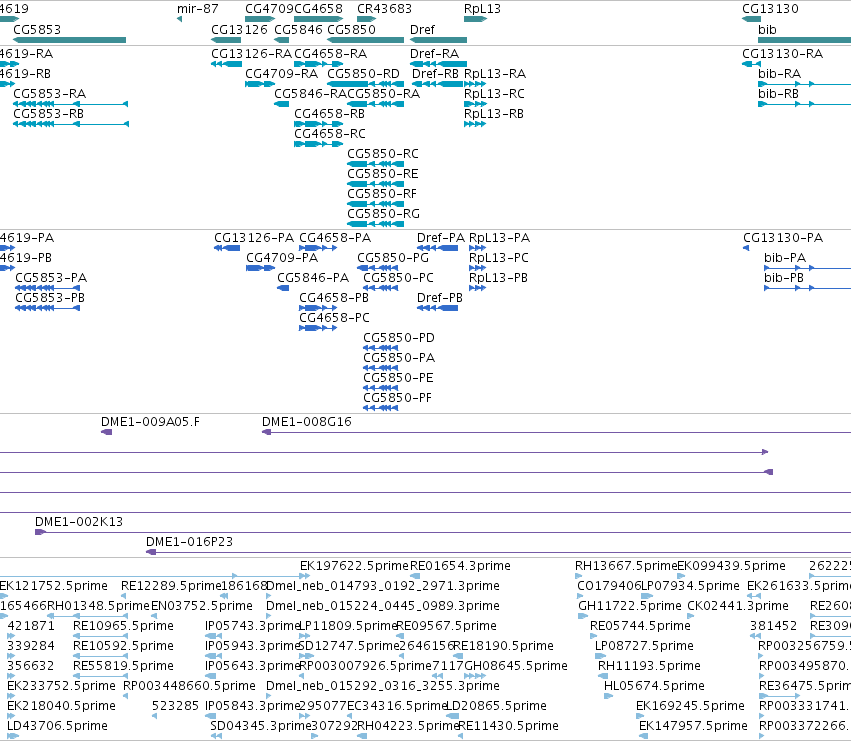The width and height of the screenshot is (851, 741).
Task: Select transcript CG5853-RB label
Action: pos(48,114)
